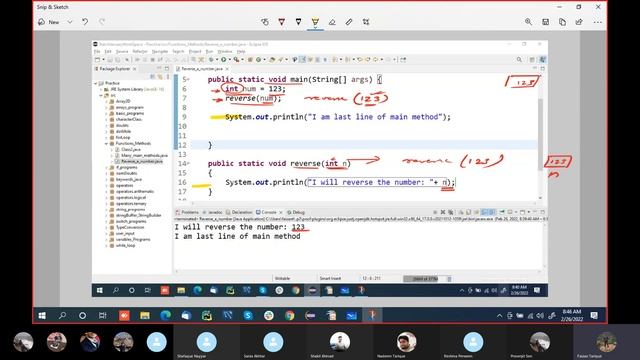Show hidden icons in live system tray
Viewport: 640px width, 360px height.
pos(499,316)
